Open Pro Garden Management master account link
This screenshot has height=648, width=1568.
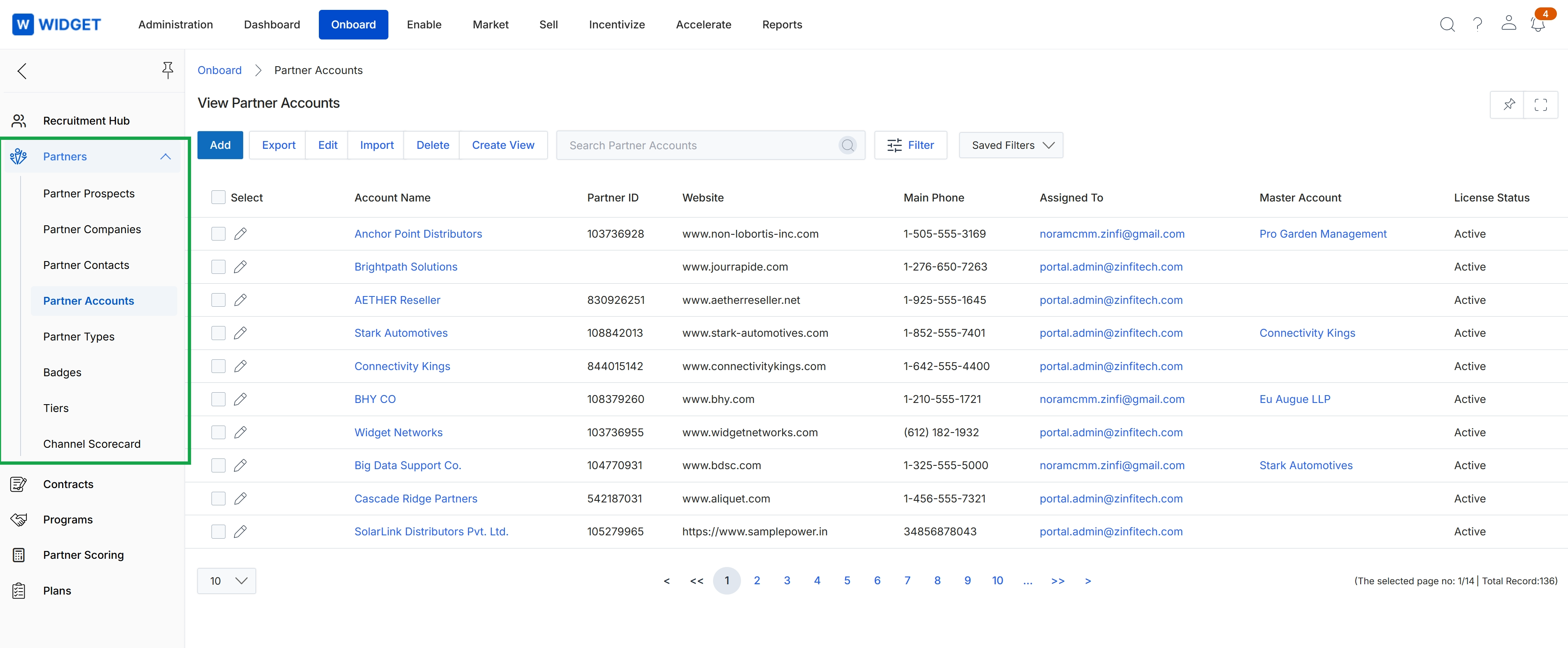click(x=1323, y=234)
